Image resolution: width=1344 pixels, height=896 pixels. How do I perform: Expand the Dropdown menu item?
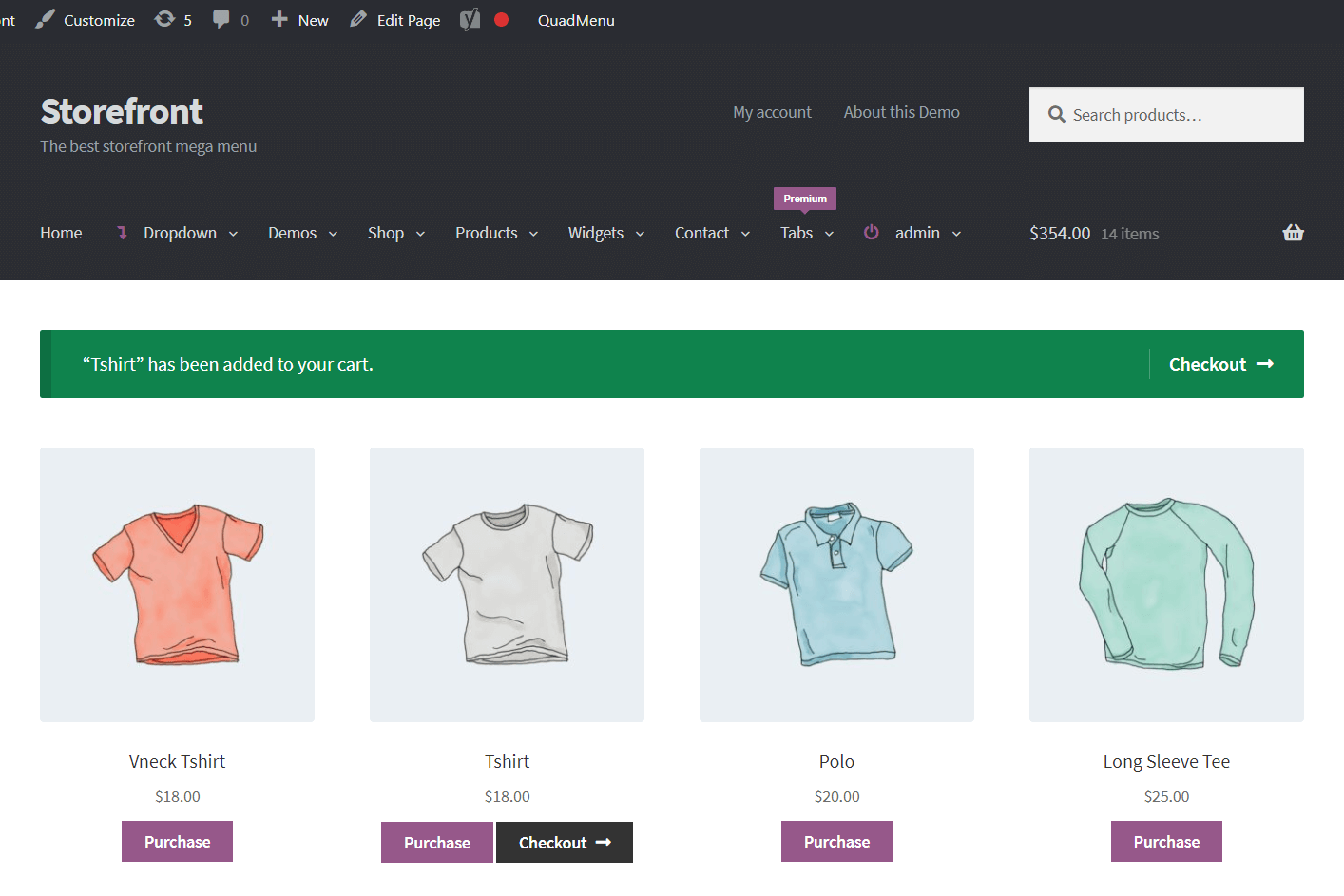(x=180, y=233)
